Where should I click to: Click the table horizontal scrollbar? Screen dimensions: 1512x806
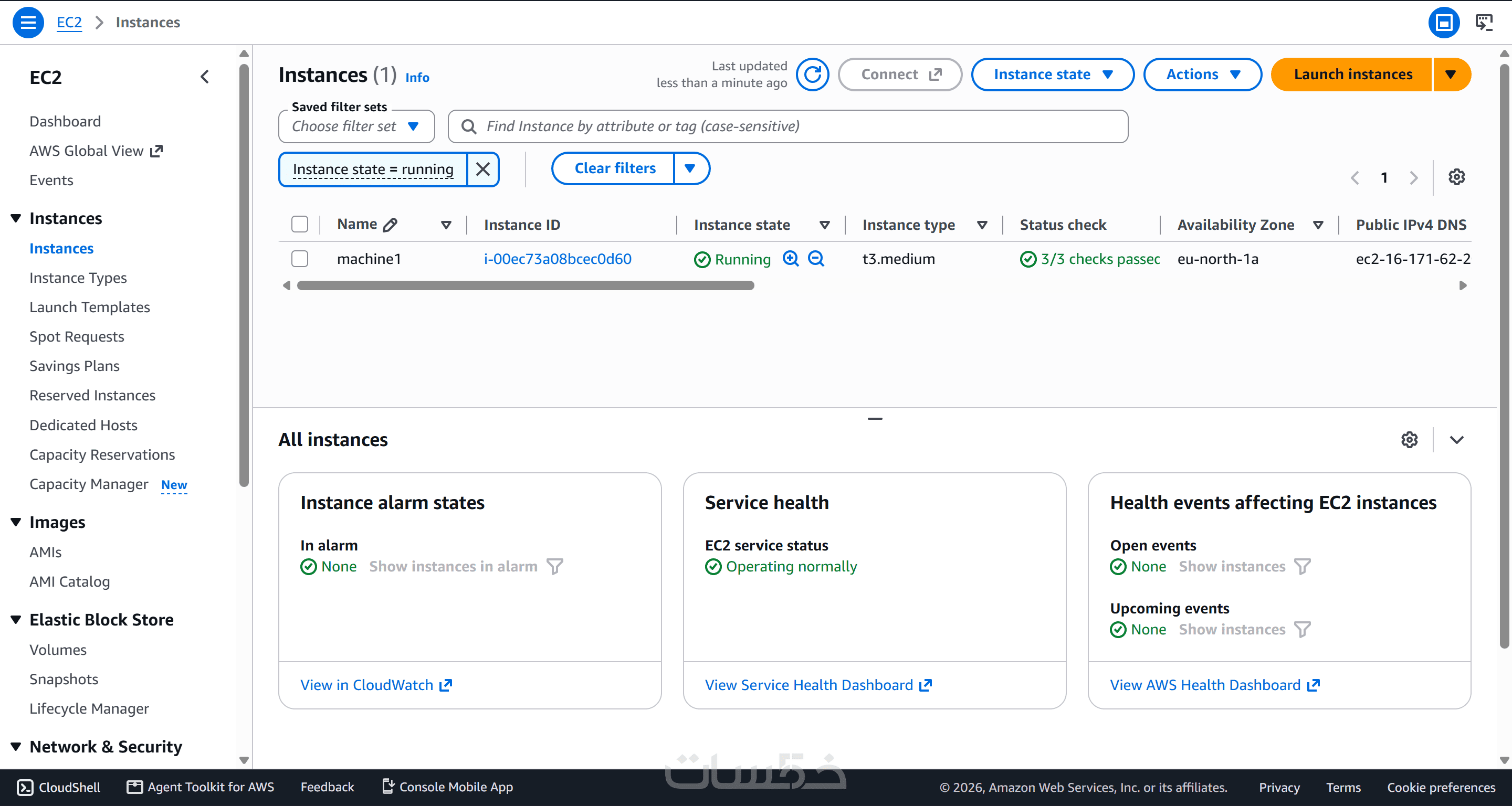(526, 285)
